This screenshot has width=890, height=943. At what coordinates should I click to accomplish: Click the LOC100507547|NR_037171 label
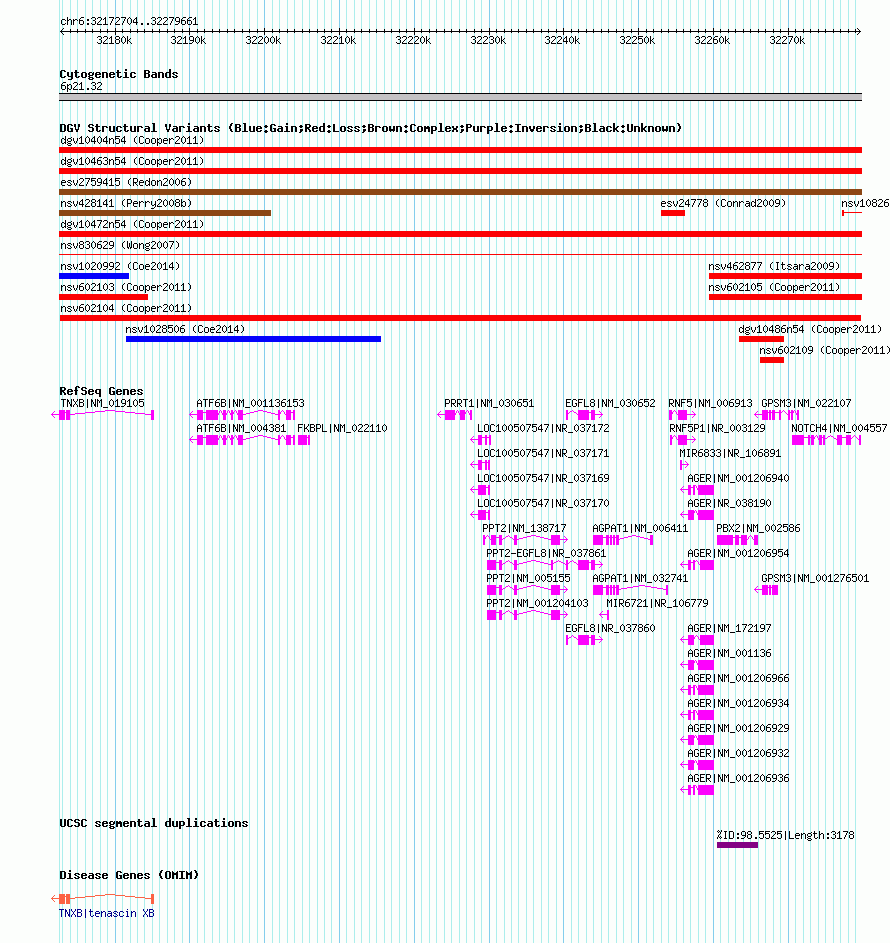543,453
